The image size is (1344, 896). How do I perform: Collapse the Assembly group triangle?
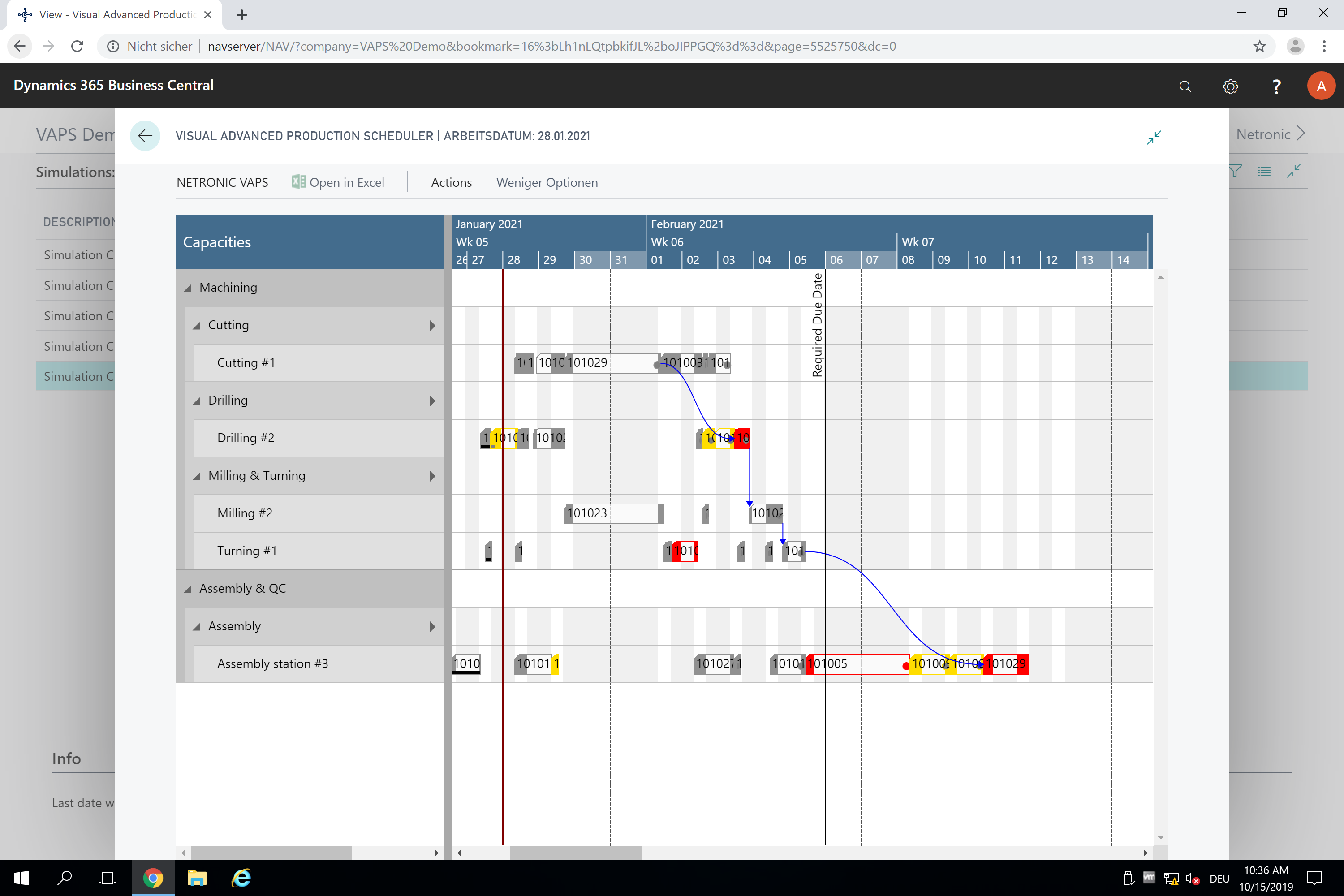[197, 627]
